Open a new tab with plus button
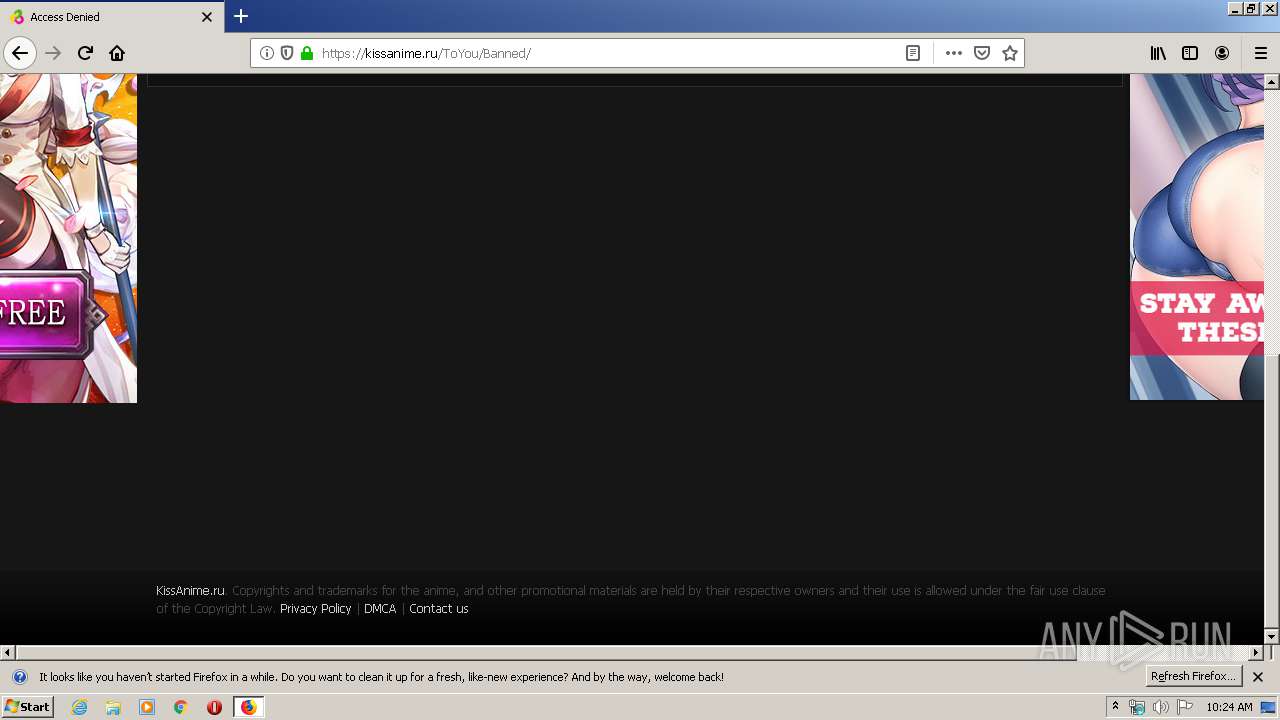Screen dimensions: 1280x720 [241, 16]
